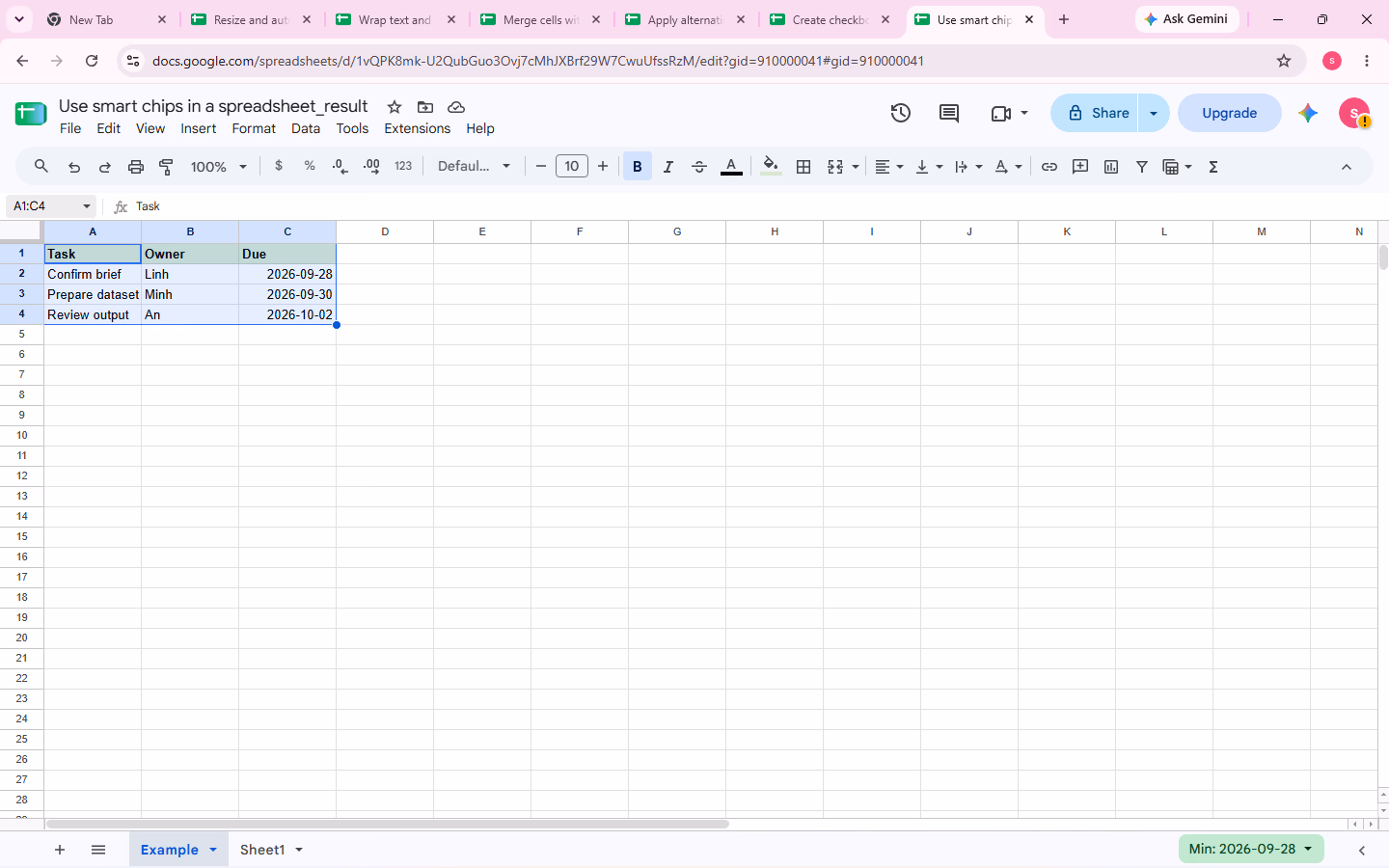The image size is (1389, 868).
Task: Open Ask Gemini in the browser
Action: coord(1186,19)
